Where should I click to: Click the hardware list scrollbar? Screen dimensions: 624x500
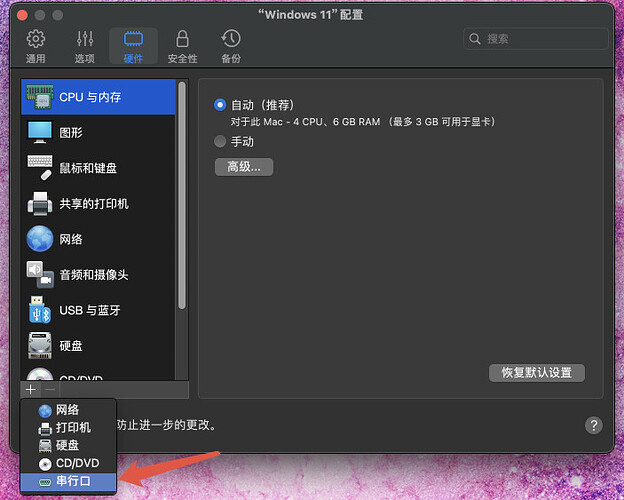[x=182, y=195]
